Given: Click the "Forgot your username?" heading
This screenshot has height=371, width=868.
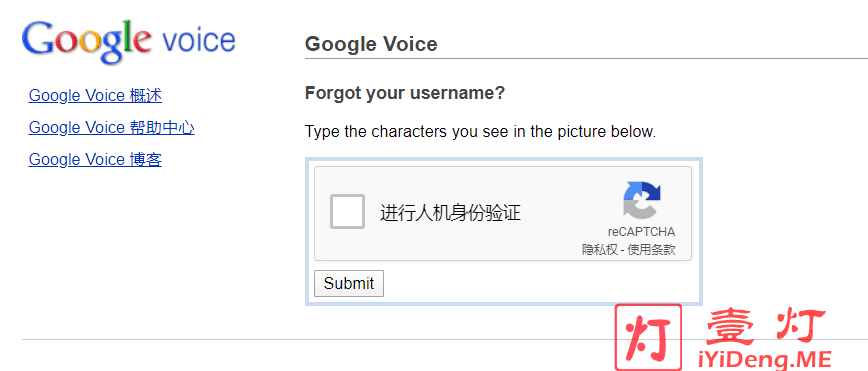Looking at the screenshot, I should tap(405, 93).
